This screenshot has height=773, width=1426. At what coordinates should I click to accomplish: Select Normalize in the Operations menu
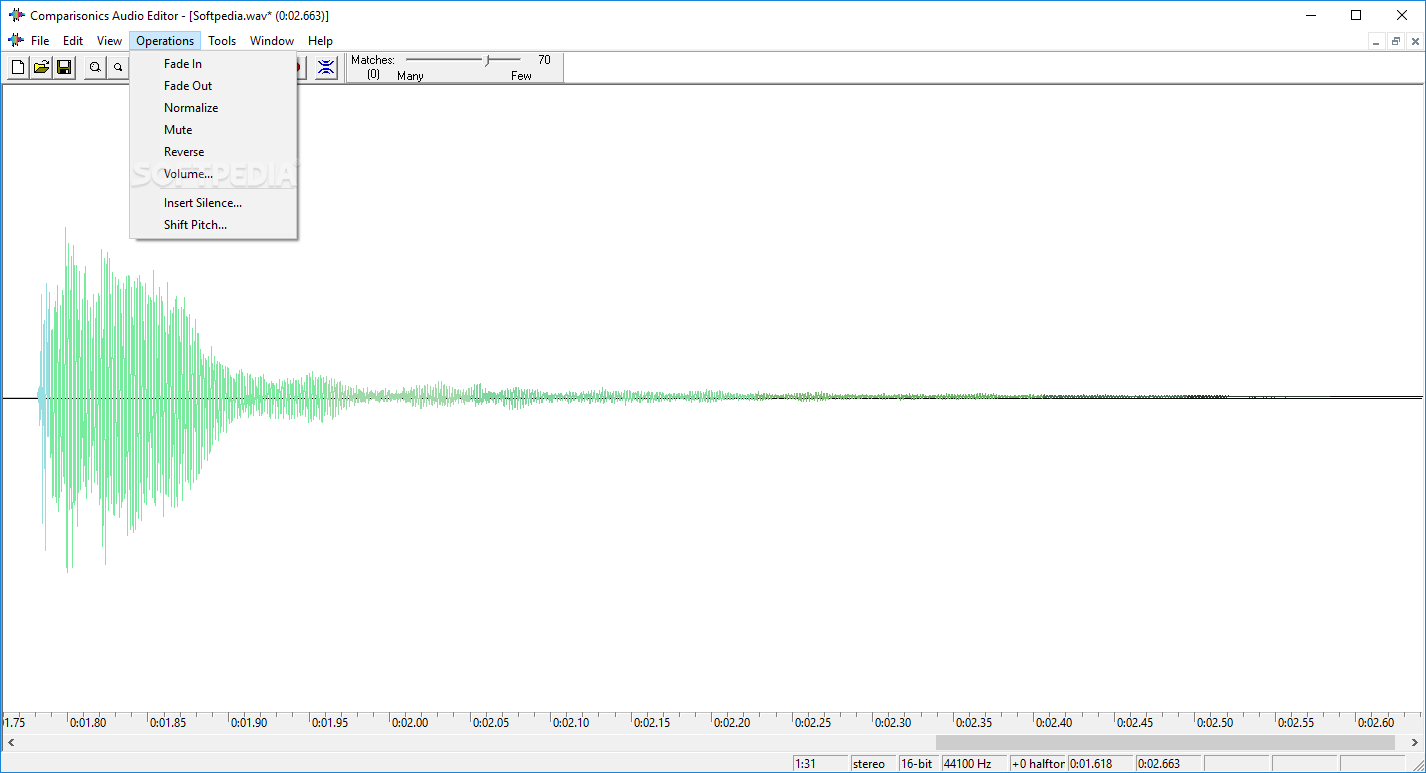[213, 108]
